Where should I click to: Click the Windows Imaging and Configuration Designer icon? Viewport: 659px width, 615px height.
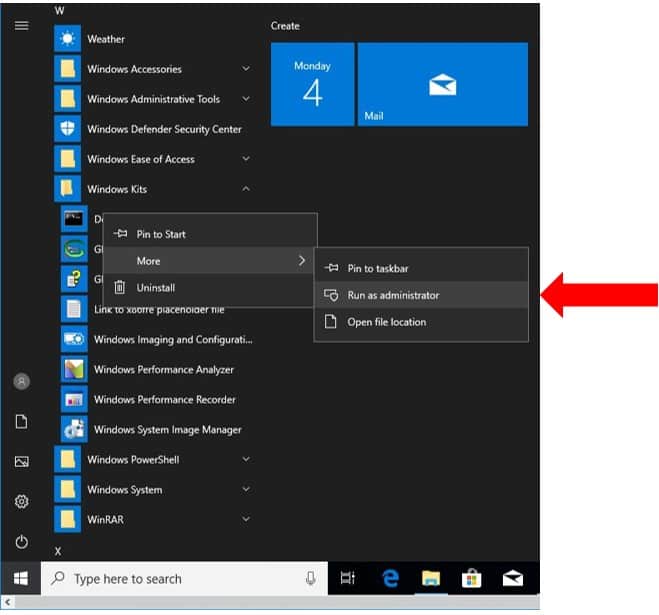coord(74,339)
